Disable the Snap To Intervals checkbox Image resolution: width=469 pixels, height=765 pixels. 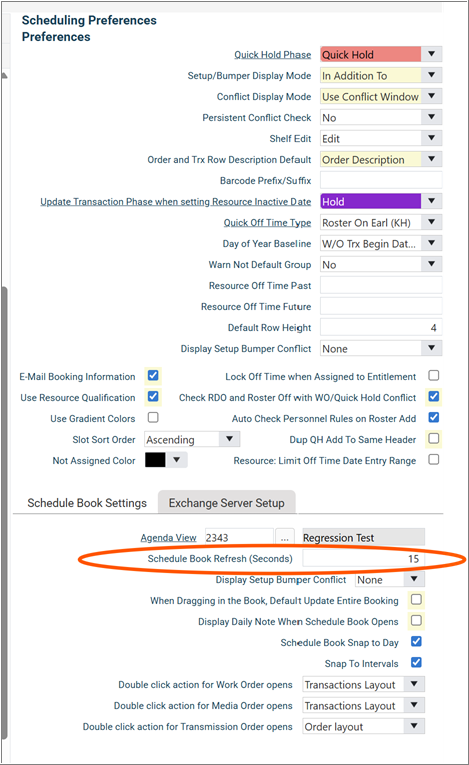416,663
